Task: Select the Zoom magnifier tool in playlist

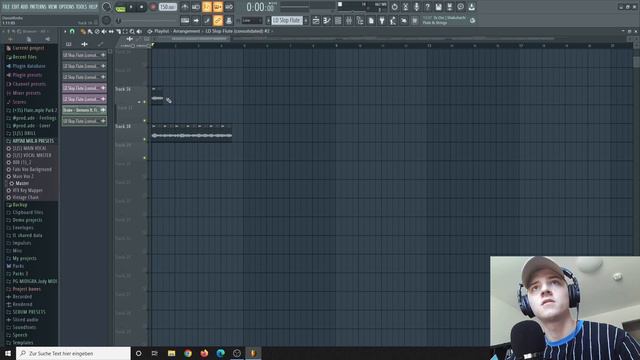Action: point(132,31)
